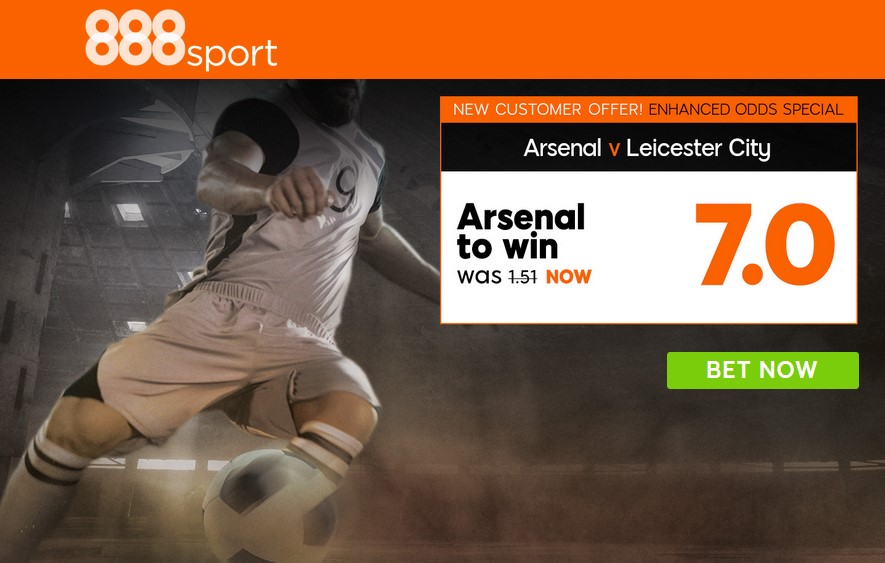The height and width of the screenshot is (563, 885).
Task: Click the stadium ceiling light behind player
Action: coord(130,212)
